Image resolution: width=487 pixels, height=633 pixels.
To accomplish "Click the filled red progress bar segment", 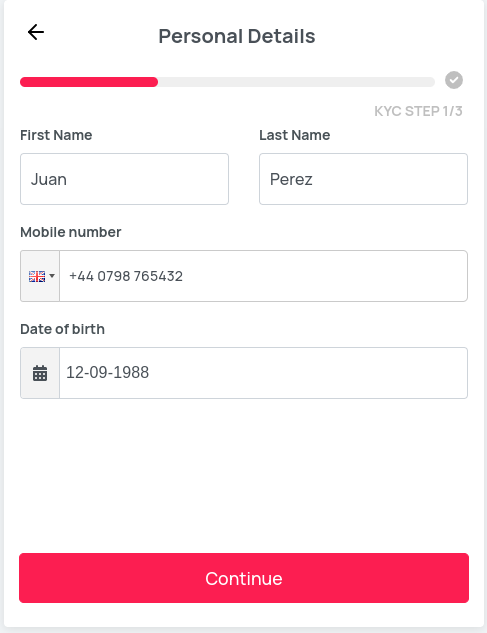I will tap(89, 82).
